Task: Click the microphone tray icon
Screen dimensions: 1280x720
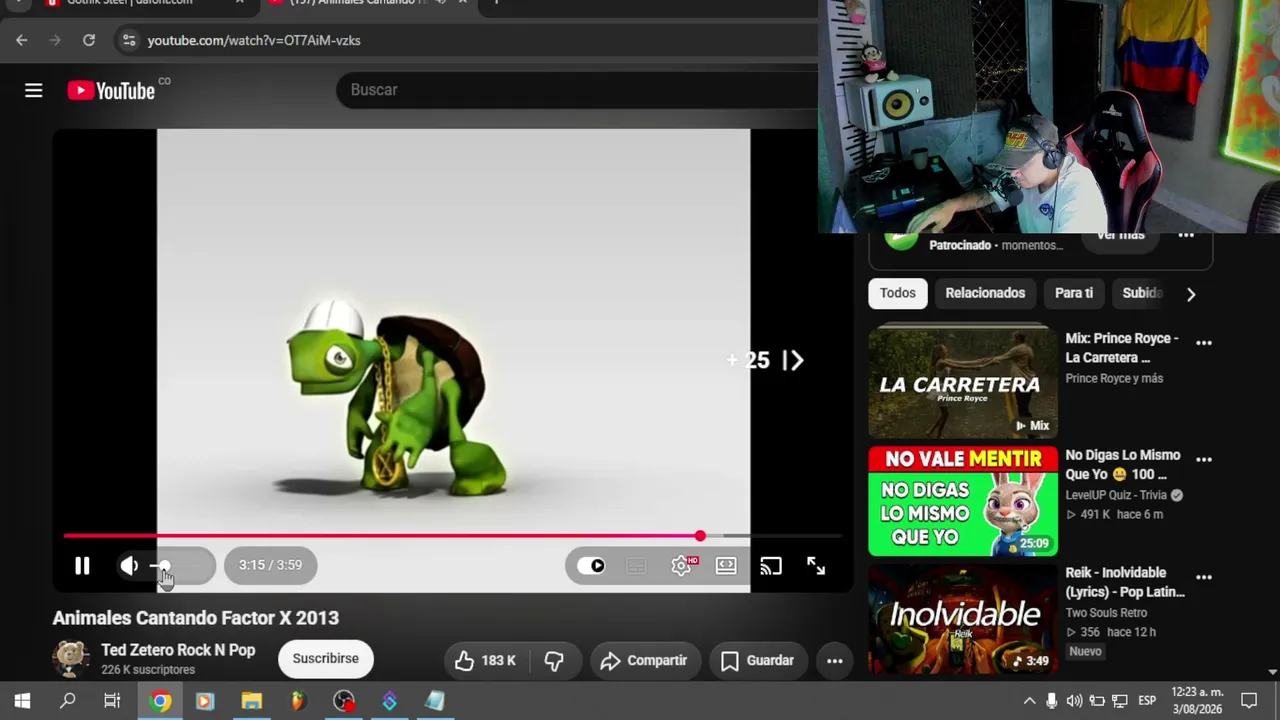Action: pos(1051,701)
